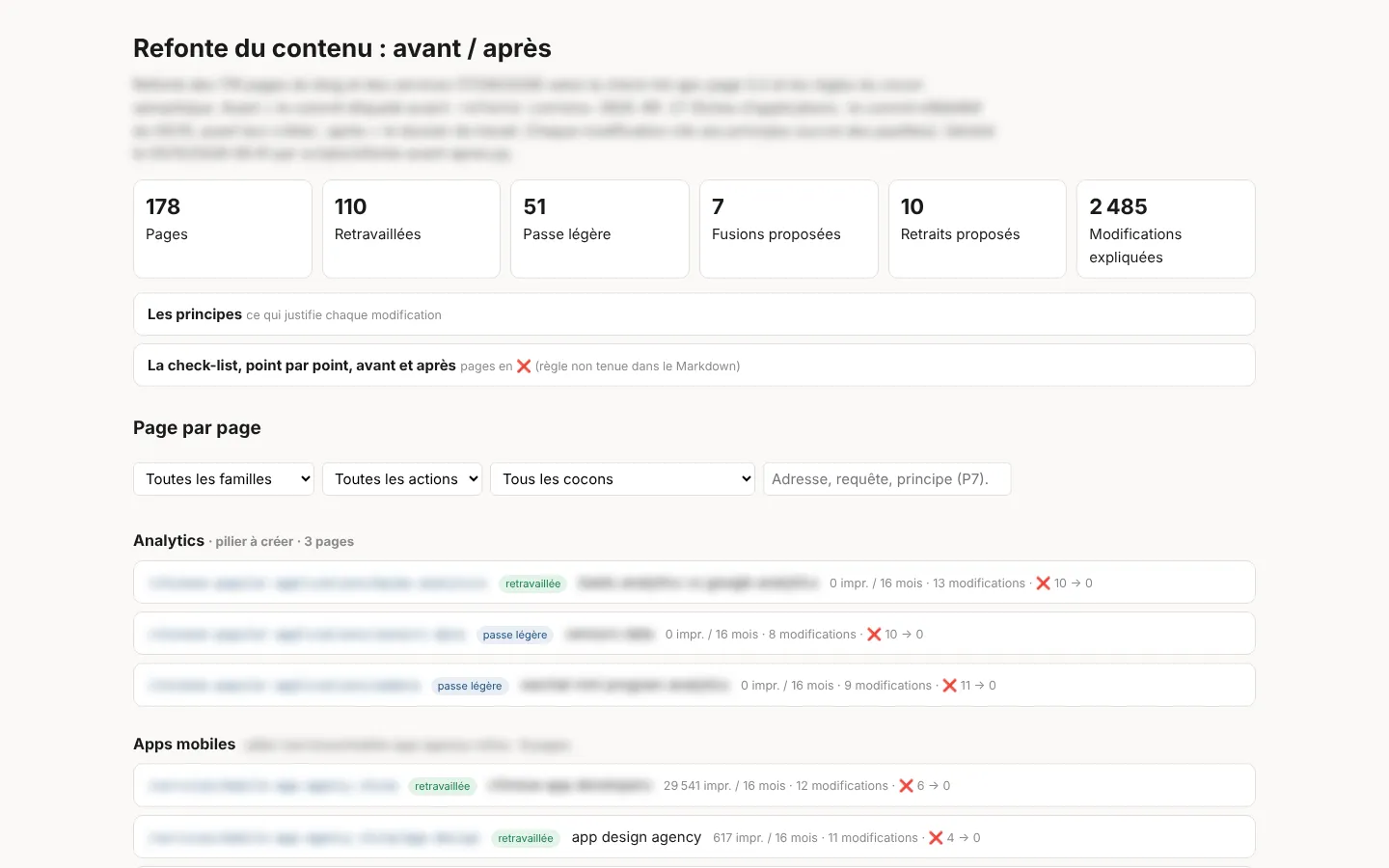1389x868 pixels.
Task: Select the "178 Pages" stat card
Action: (x=223, y=230)
